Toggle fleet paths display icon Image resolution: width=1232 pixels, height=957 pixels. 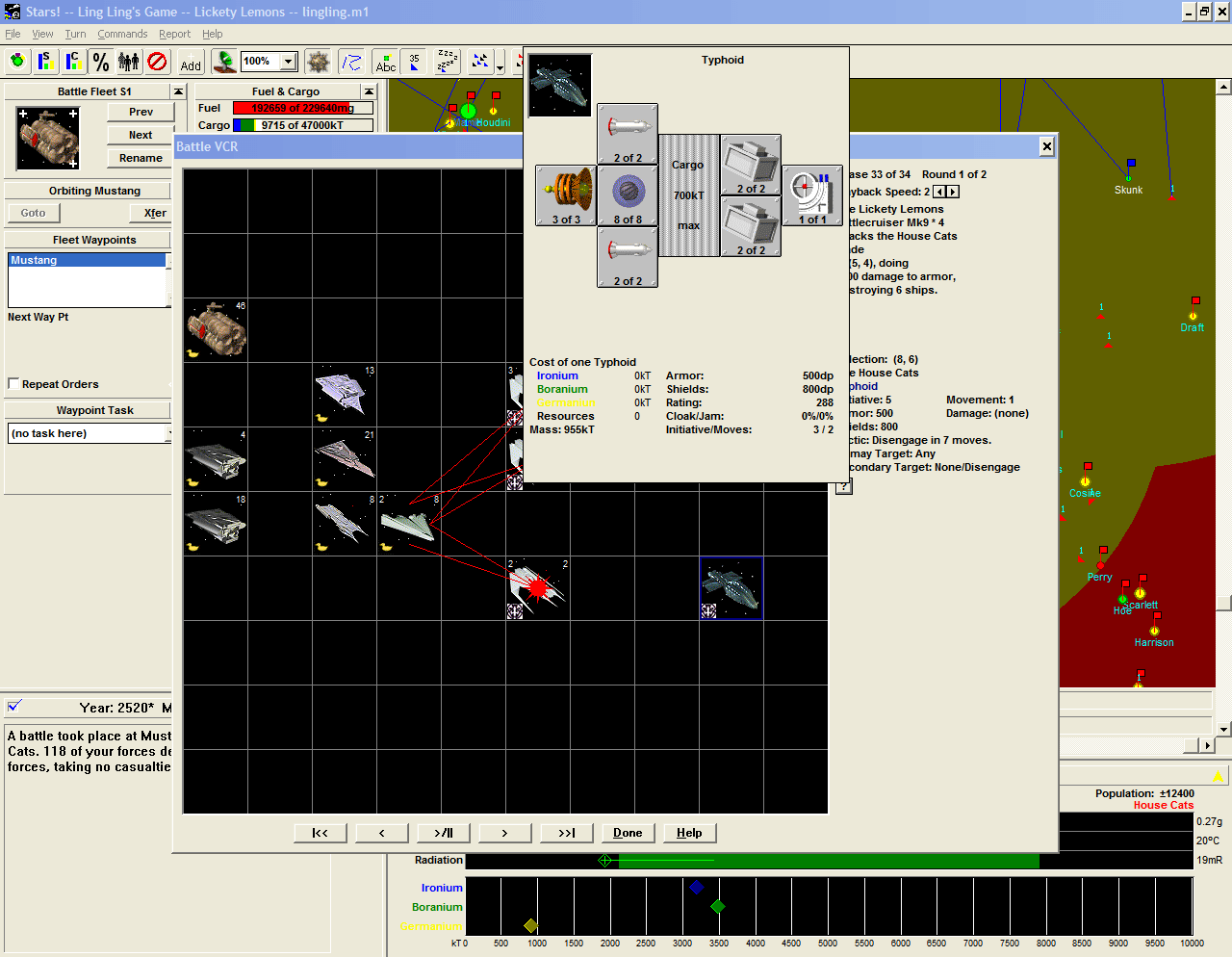pos(352,63)
